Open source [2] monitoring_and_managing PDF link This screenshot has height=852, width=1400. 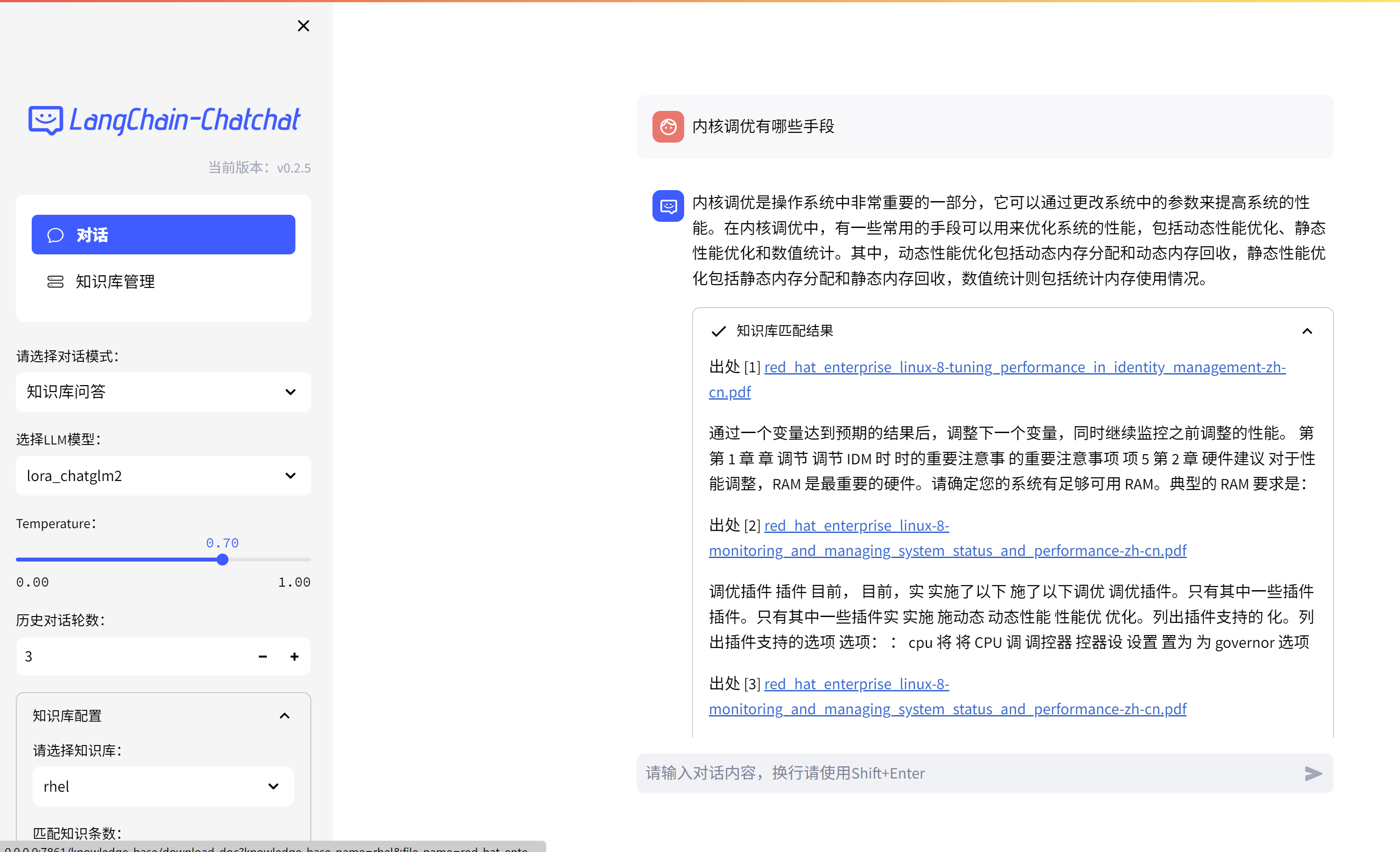pos(947,551)
